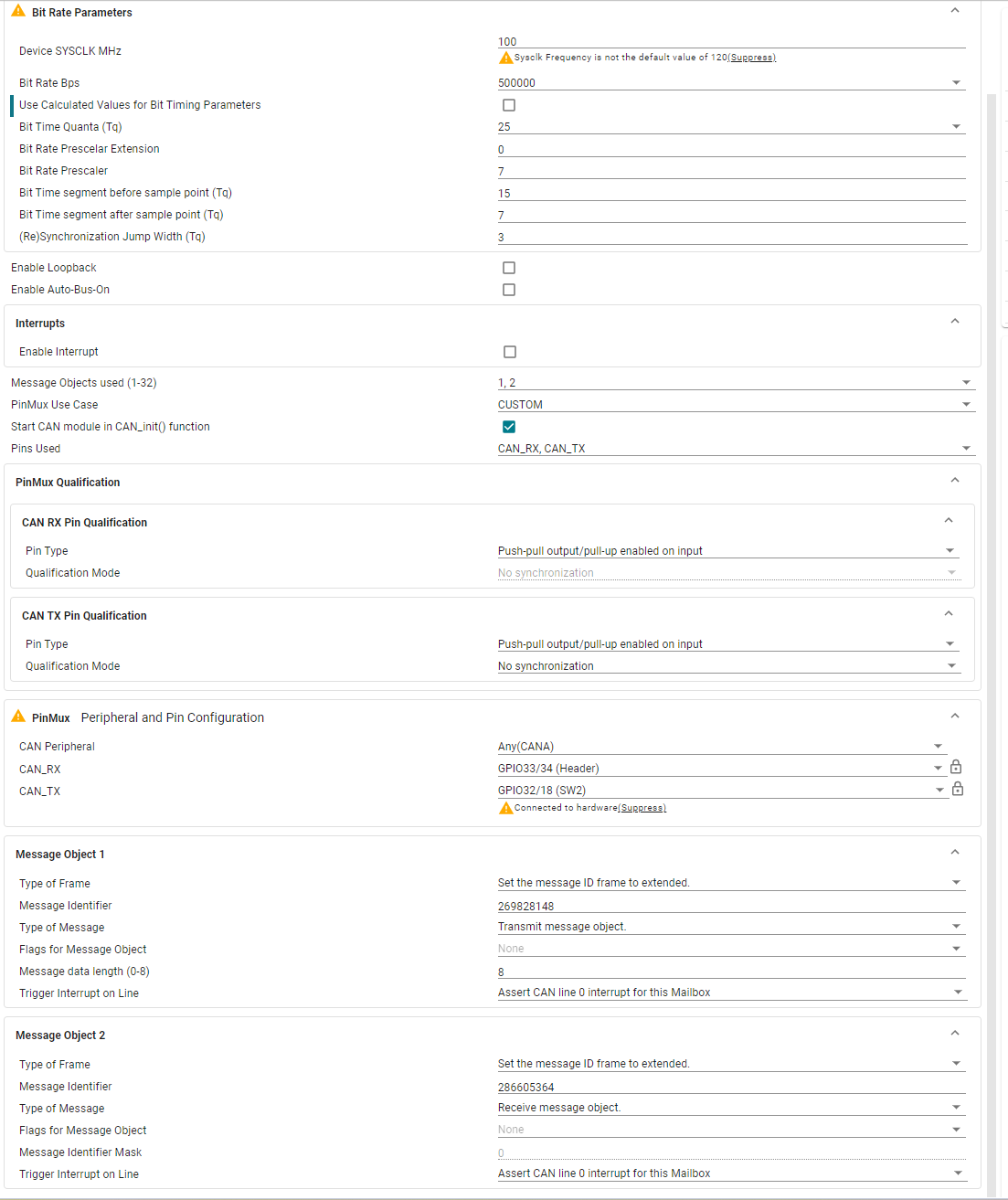Edit the Synchronization Jump Width field

pyautogui.click(x=731, y=238)
